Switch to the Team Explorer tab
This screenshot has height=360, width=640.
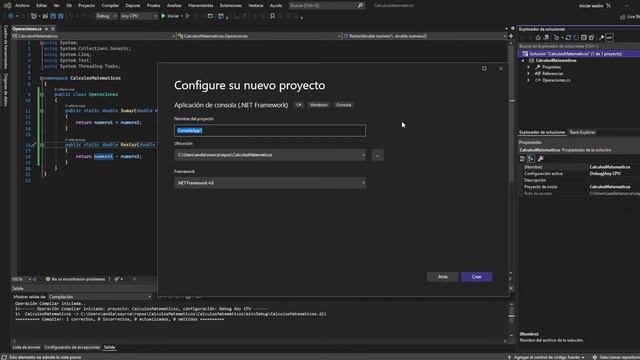[582, 132]
